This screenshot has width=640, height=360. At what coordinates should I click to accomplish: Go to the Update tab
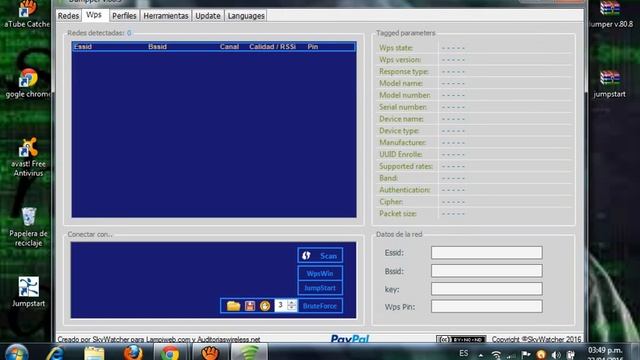(208, 16)
